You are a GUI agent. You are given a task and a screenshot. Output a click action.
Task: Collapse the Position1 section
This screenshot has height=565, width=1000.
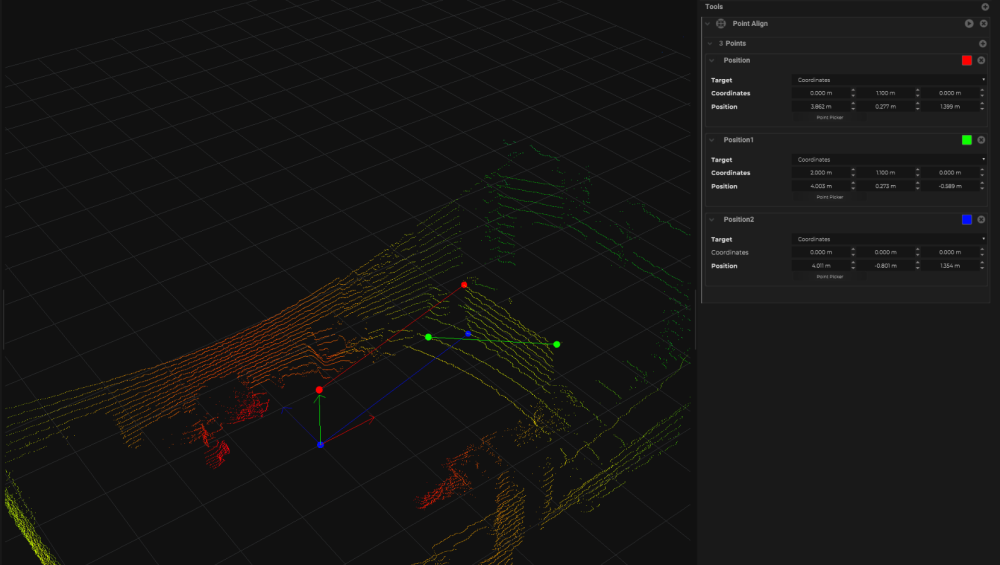pyautogui.click(x=712, y=140)
